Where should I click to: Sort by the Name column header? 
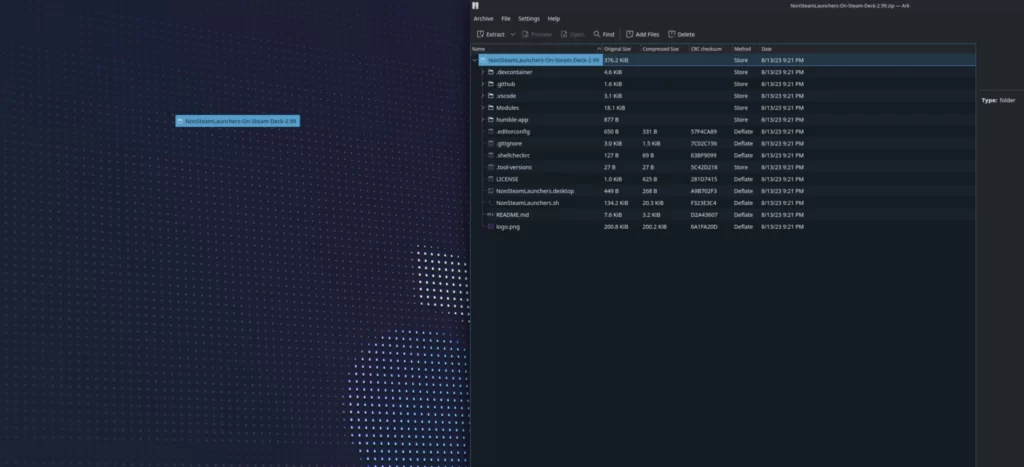pos(536,49)
